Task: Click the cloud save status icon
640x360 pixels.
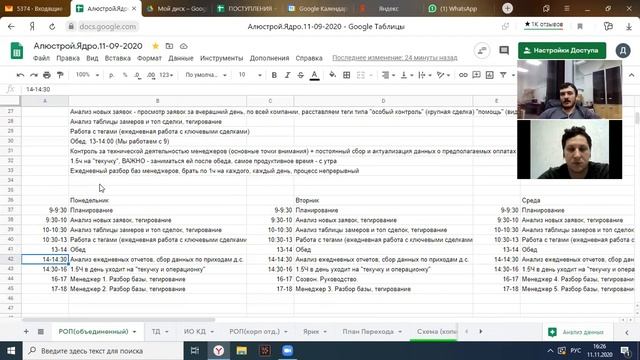Action: [184, 46]
